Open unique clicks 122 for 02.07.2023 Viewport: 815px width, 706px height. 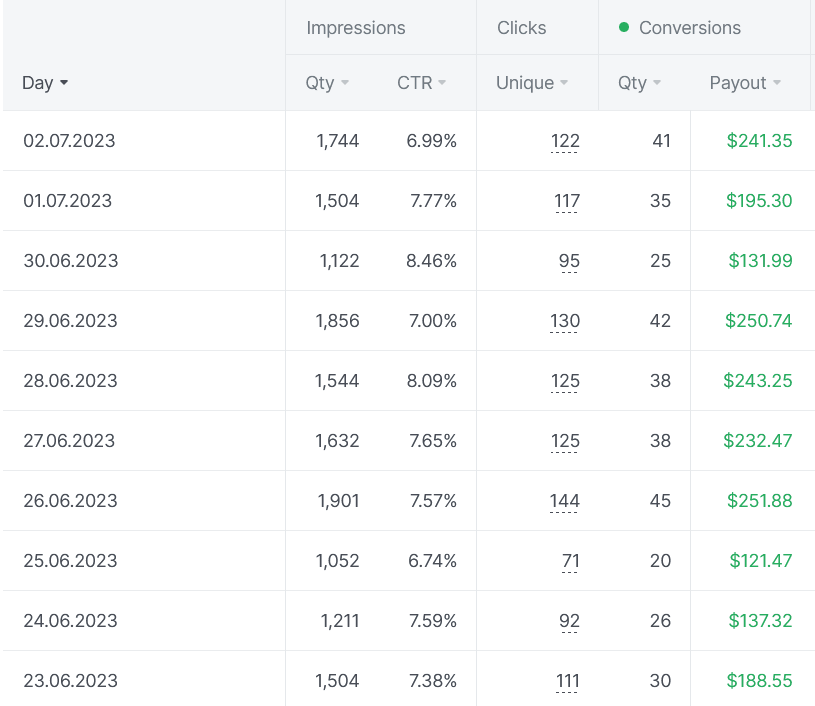pyautogui.click(x=565, y=141)
